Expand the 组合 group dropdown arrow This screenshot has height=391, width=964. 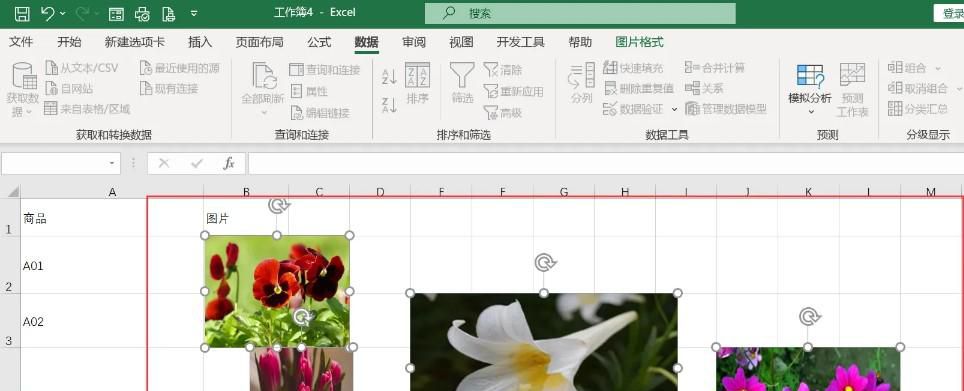click(x=938, y=68)
